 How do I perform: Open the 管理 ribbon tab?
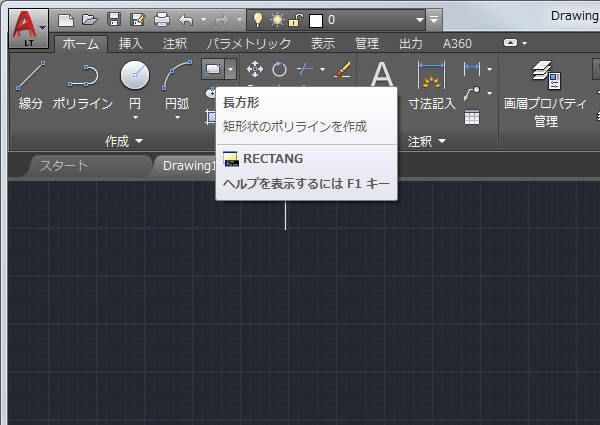click(367, 44)
